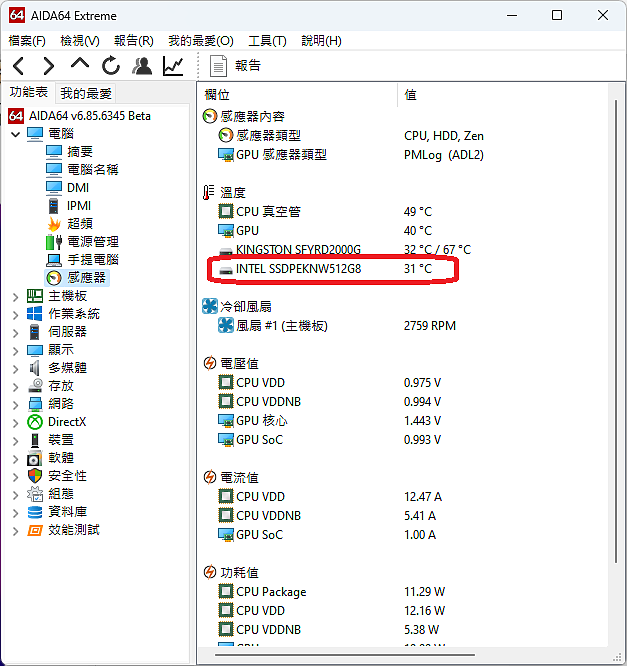Expand the DirectX node
This screenshot has height=666, width=627.
pyautogui.click(x=16, y=423)
